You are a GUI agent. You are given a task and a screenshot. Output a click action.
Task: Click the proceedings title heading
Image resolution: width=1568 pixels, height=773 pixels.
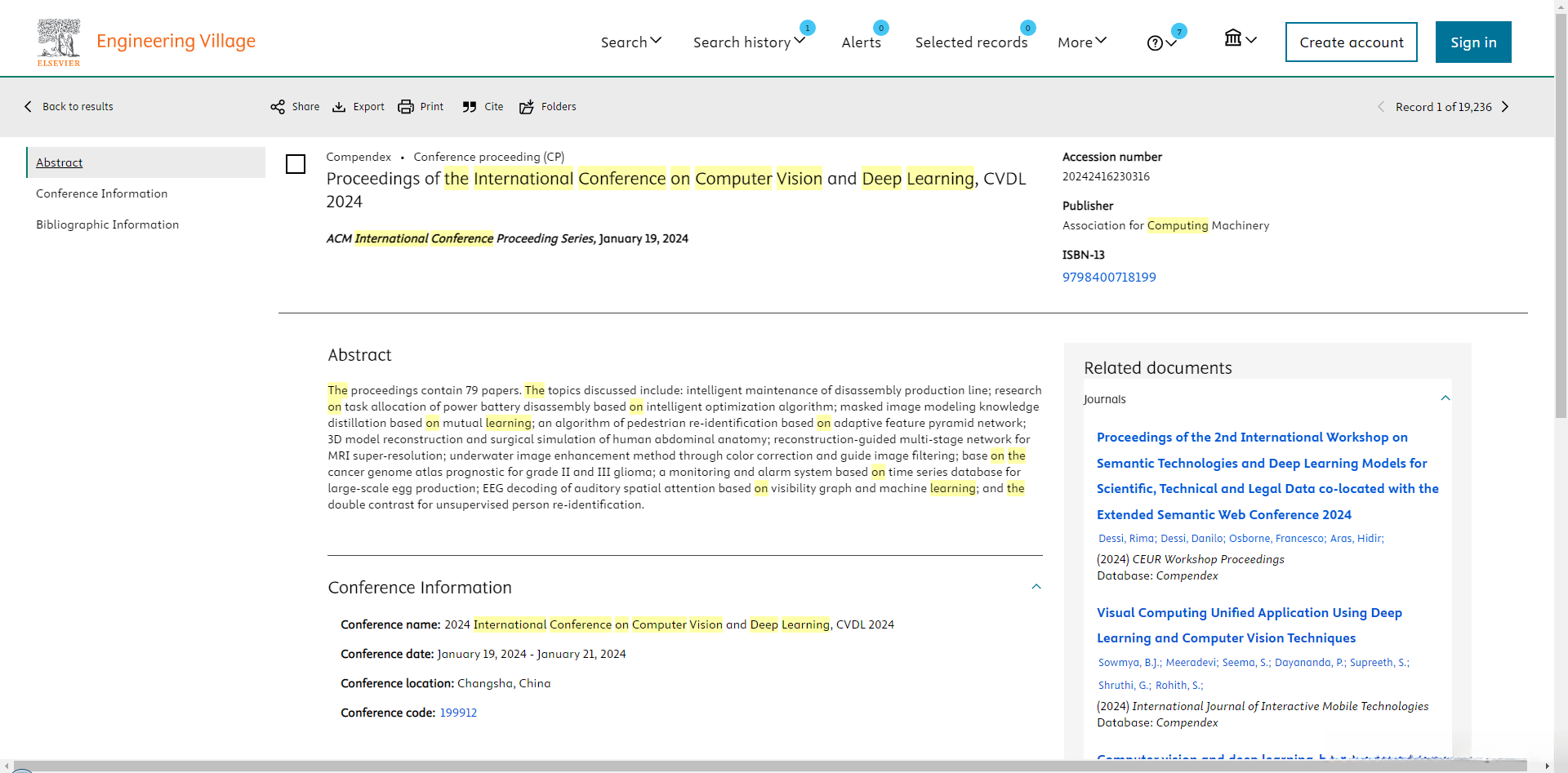(676, 190)
